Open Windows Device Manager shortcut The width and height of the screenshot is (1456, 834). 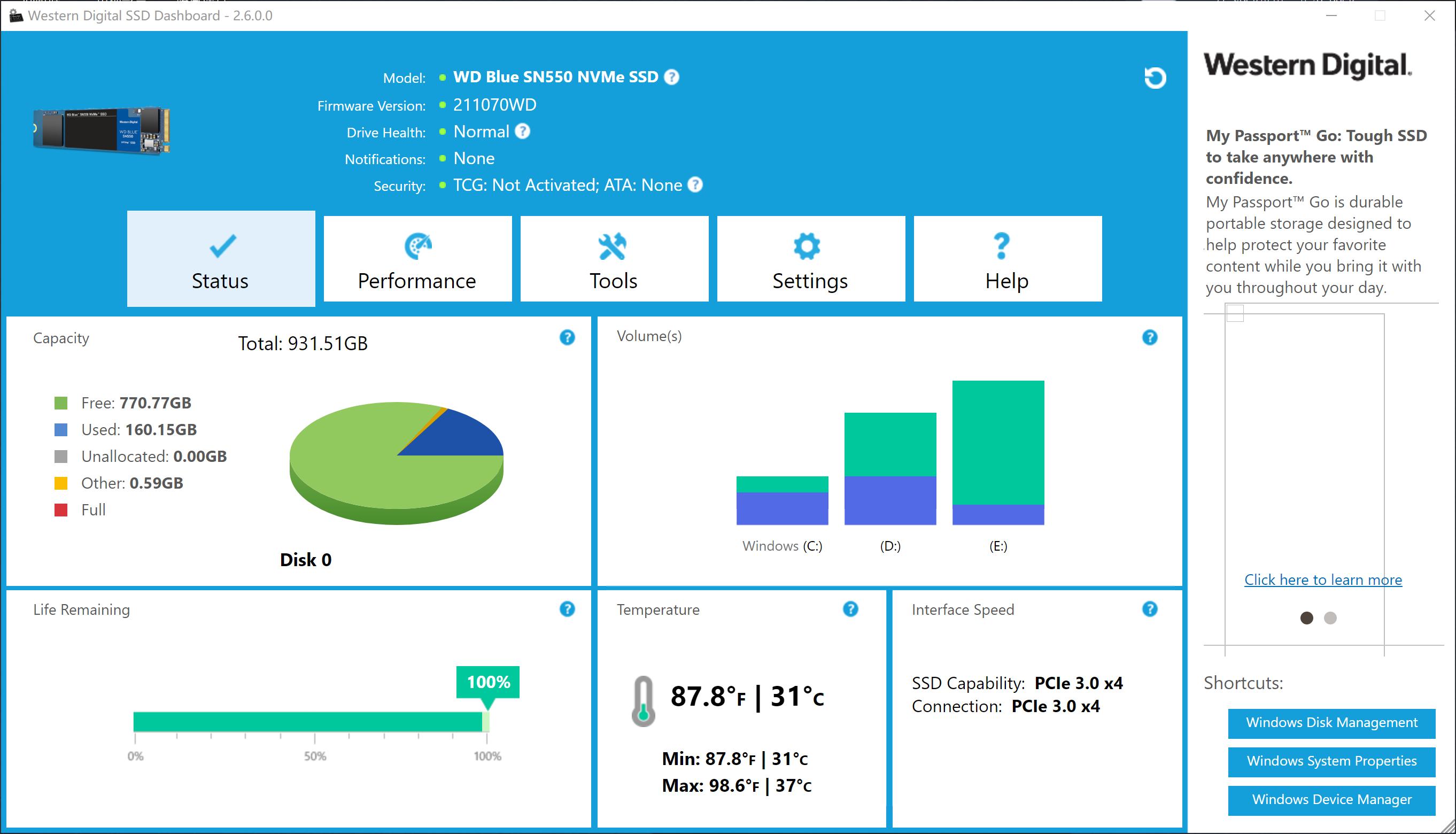point(1331,800)
